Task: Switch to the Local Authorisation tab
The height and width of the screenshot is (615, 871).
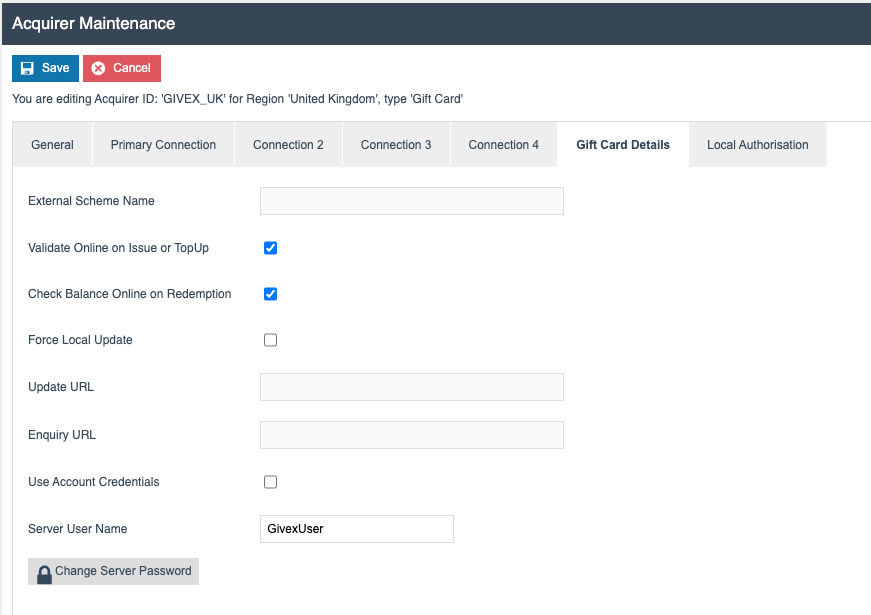Action: (757, 144)
